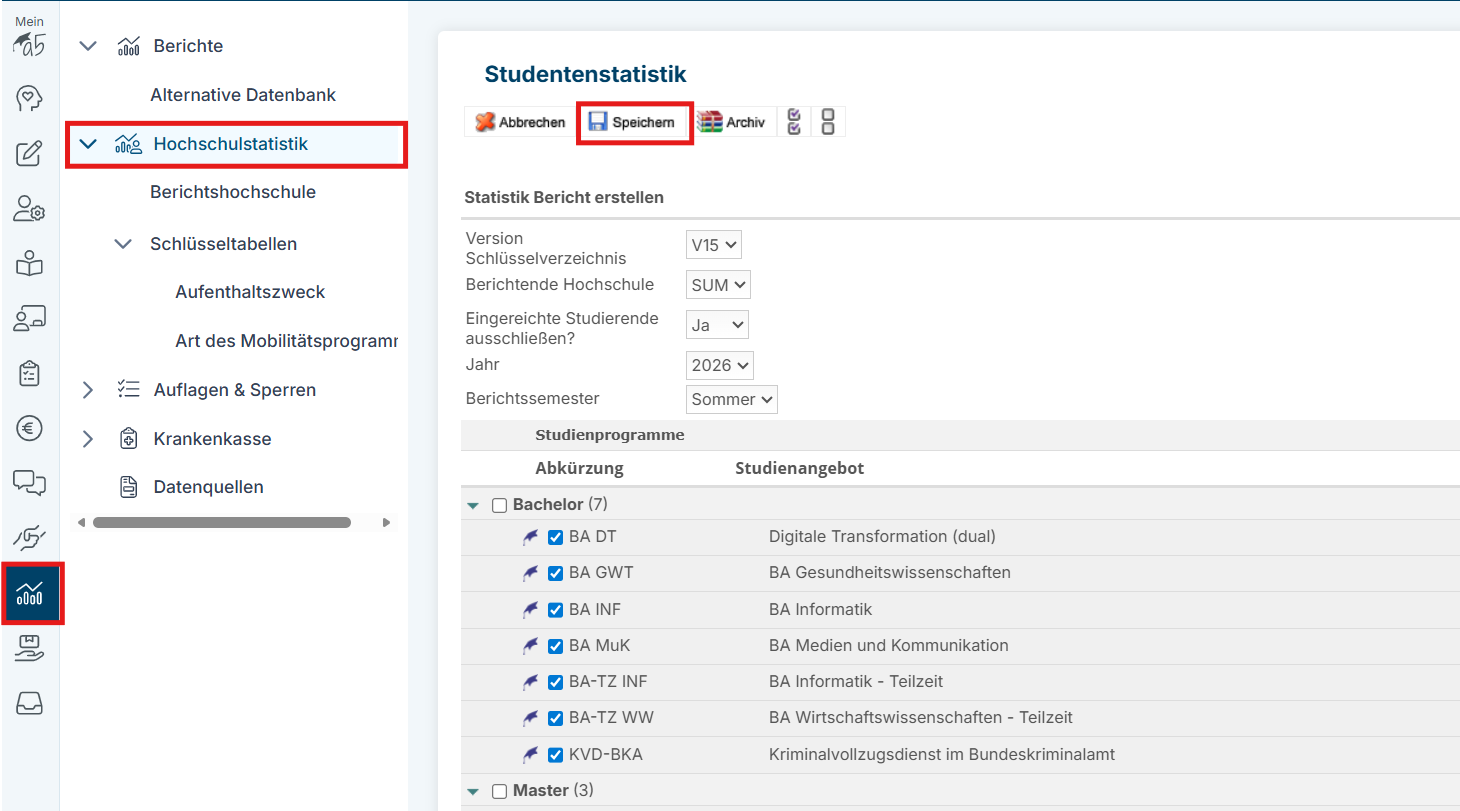Screen dimensions: 1460x811
Task: Click the head-with-heart sidebar icon
Action: (x=29, y=98)
